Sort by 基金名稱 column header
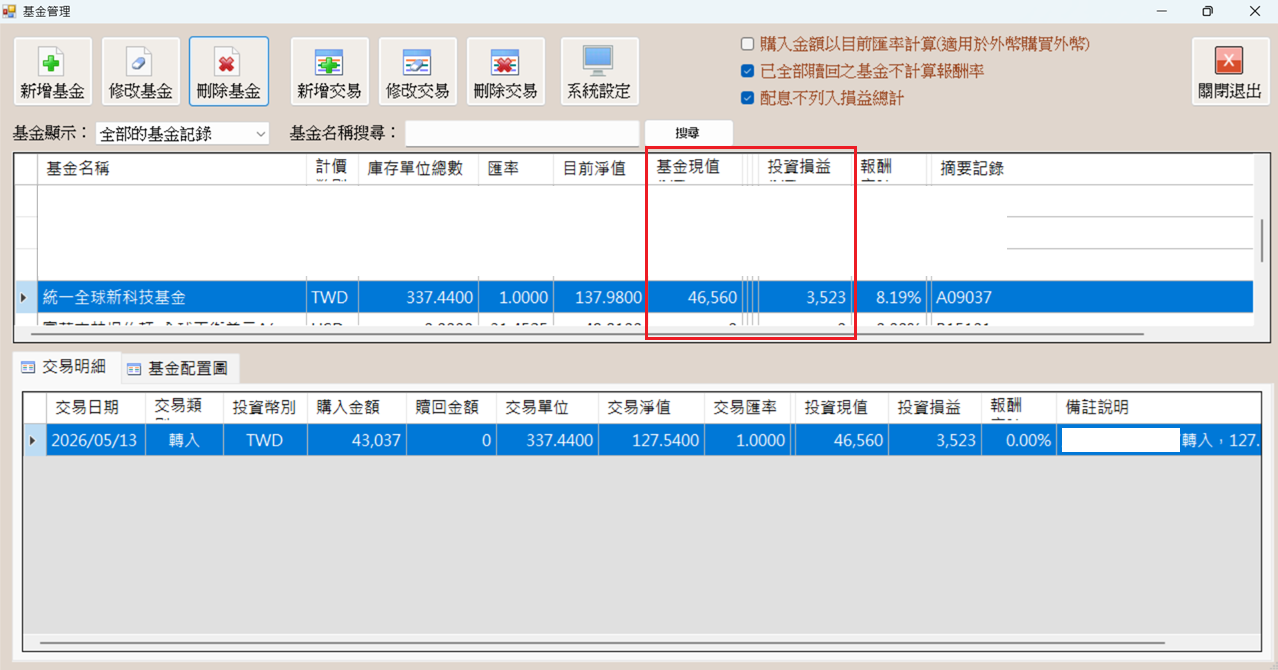Viewport: 1278px width, 670px height. click(x=171, y=169)
